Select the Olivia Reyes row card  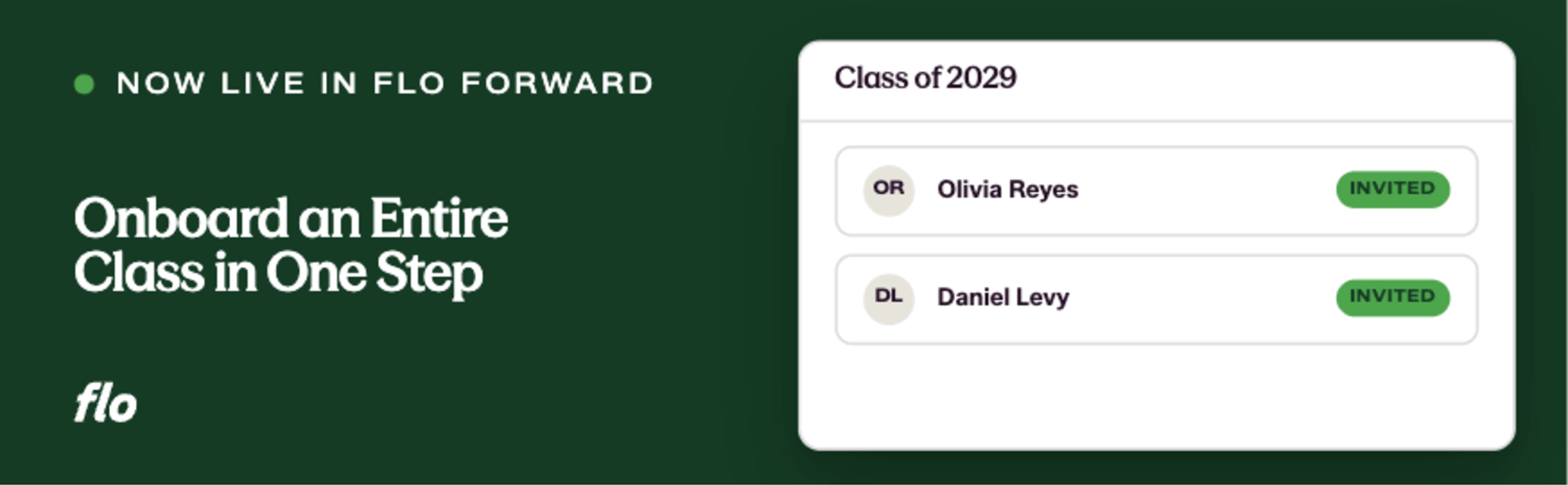(x=1157, y=190)
